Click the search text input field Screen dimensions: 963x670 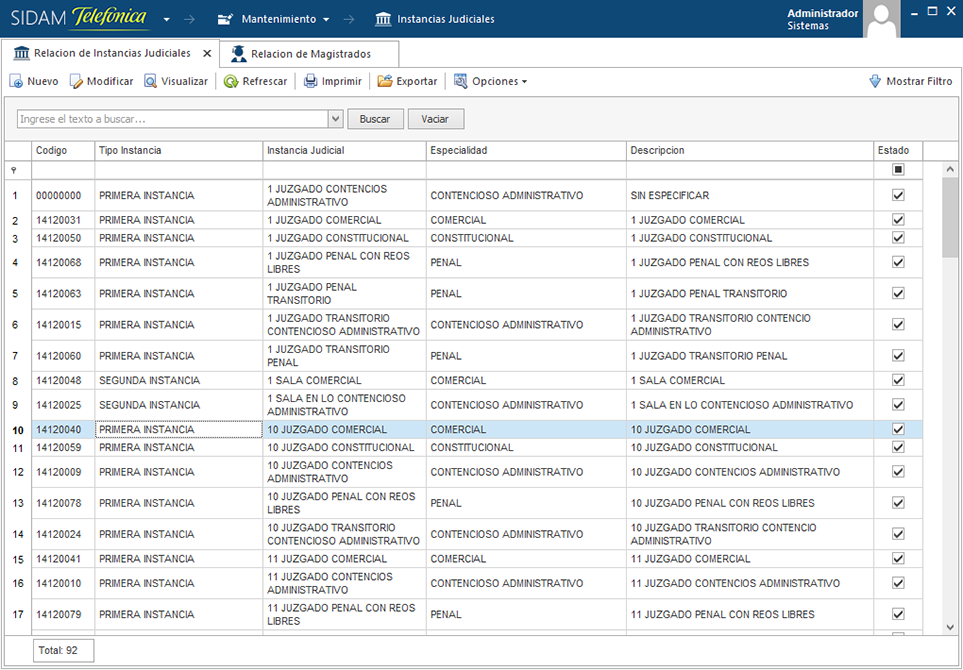point(172,119)
